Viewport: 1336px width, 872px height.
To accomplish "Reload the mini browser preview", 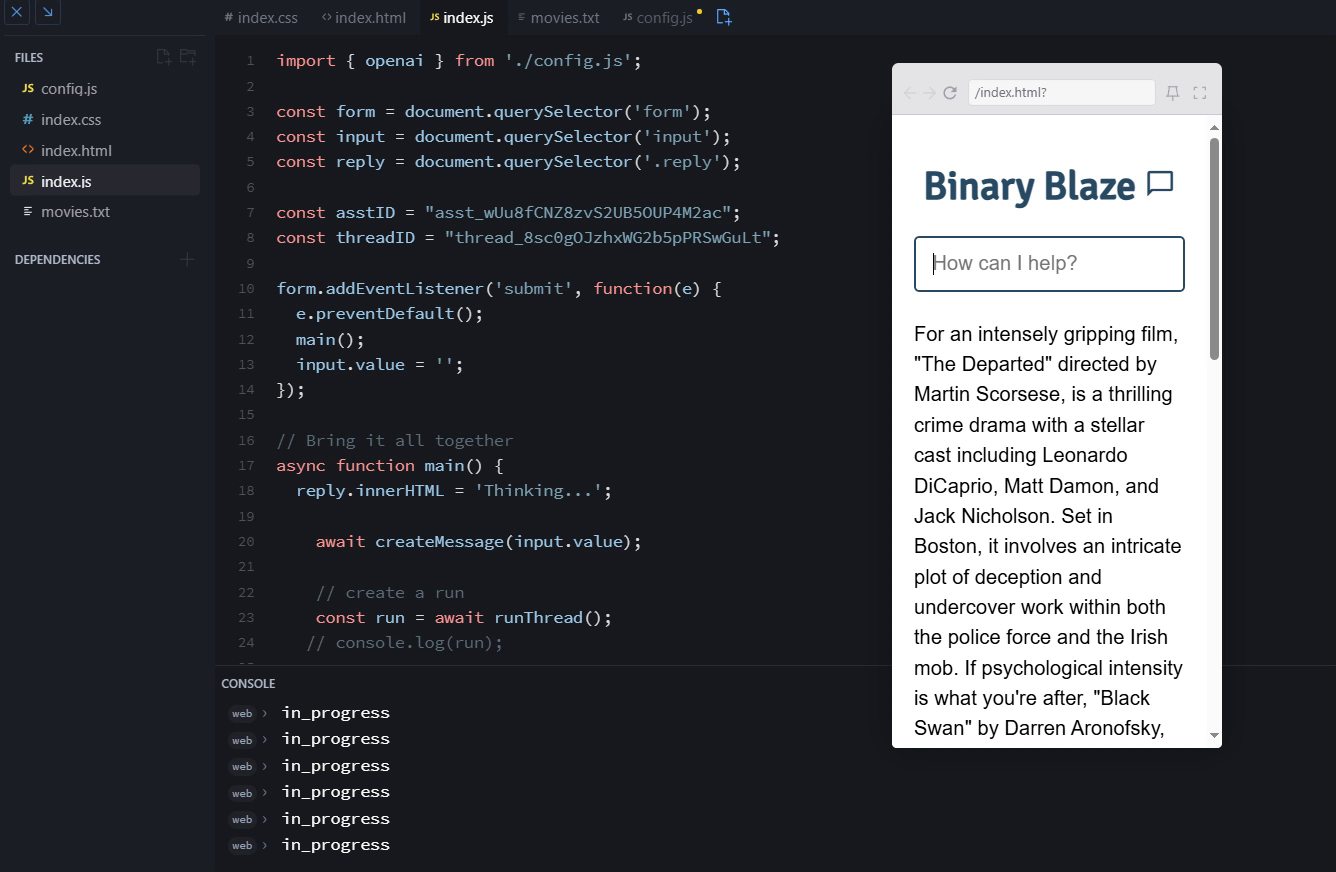I will pos(950,93).
